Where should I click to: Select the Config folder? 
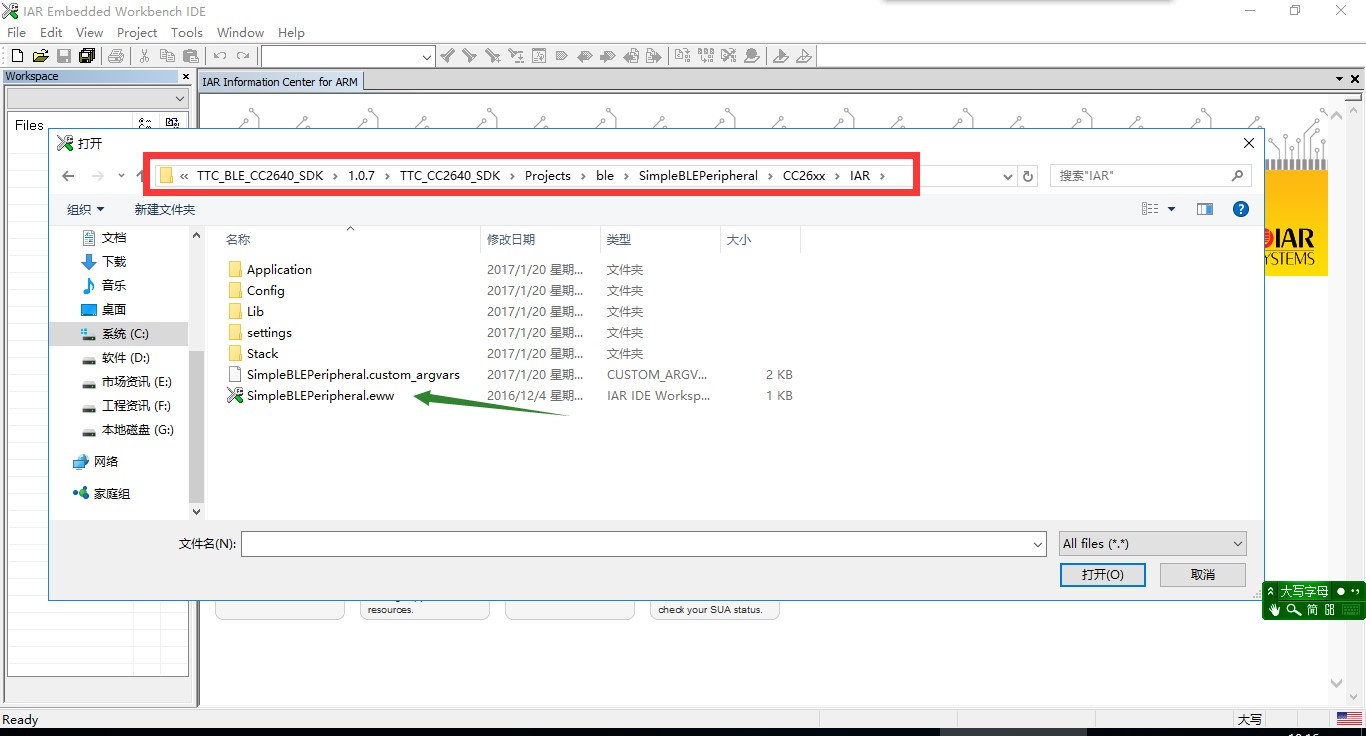click(x=265, y=291)
